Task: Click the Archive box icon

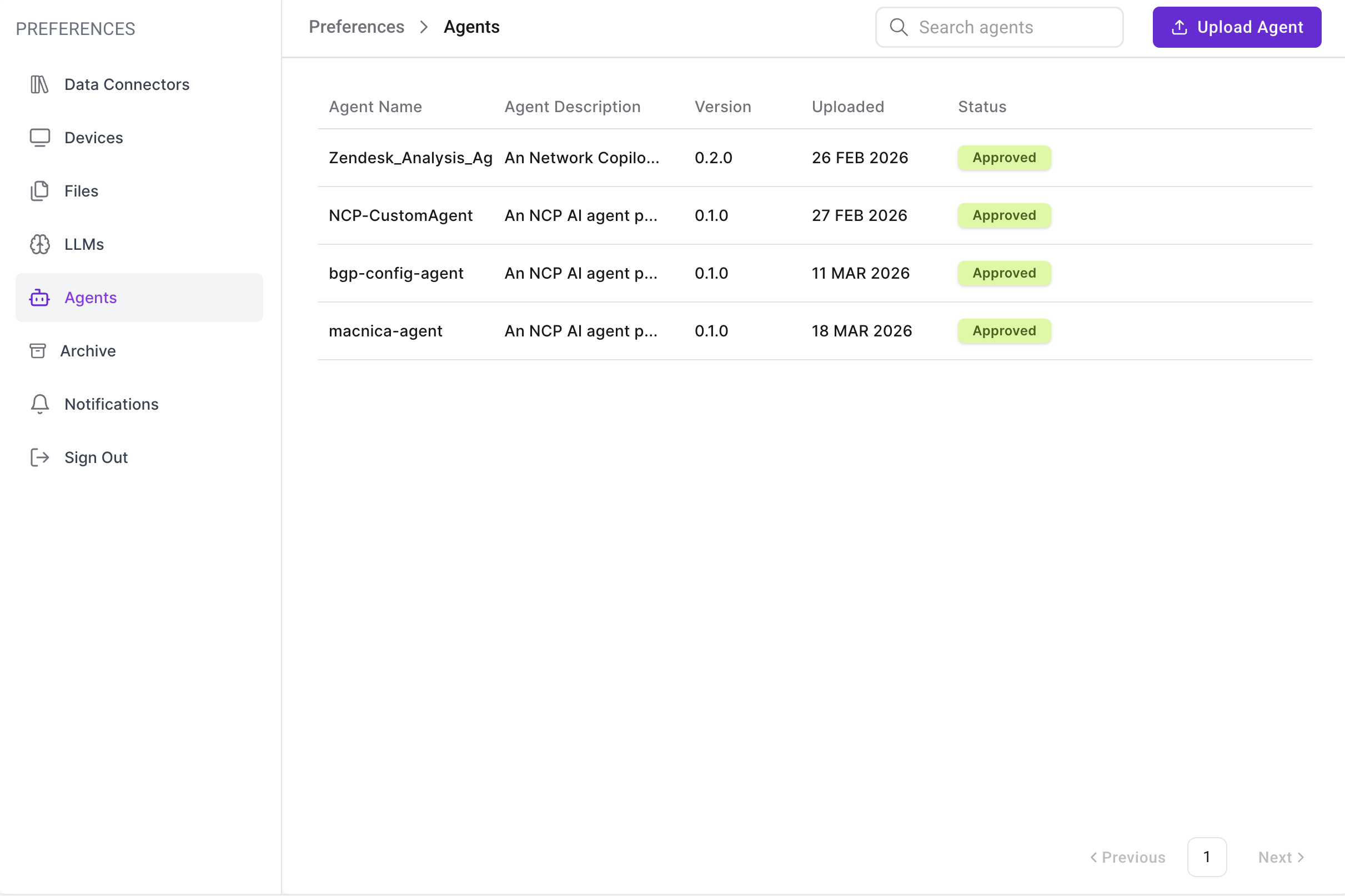Action: (38, 351)
